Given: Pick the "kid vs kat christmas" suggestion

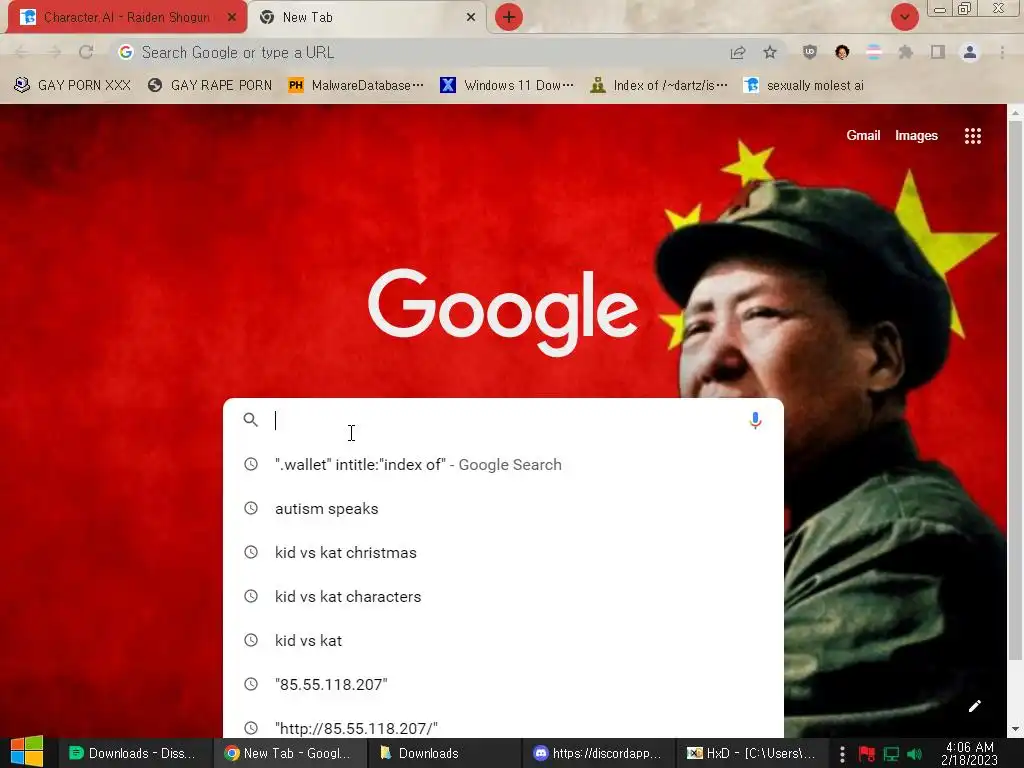Looking at the screenshot, I should (x=503, y=552).
